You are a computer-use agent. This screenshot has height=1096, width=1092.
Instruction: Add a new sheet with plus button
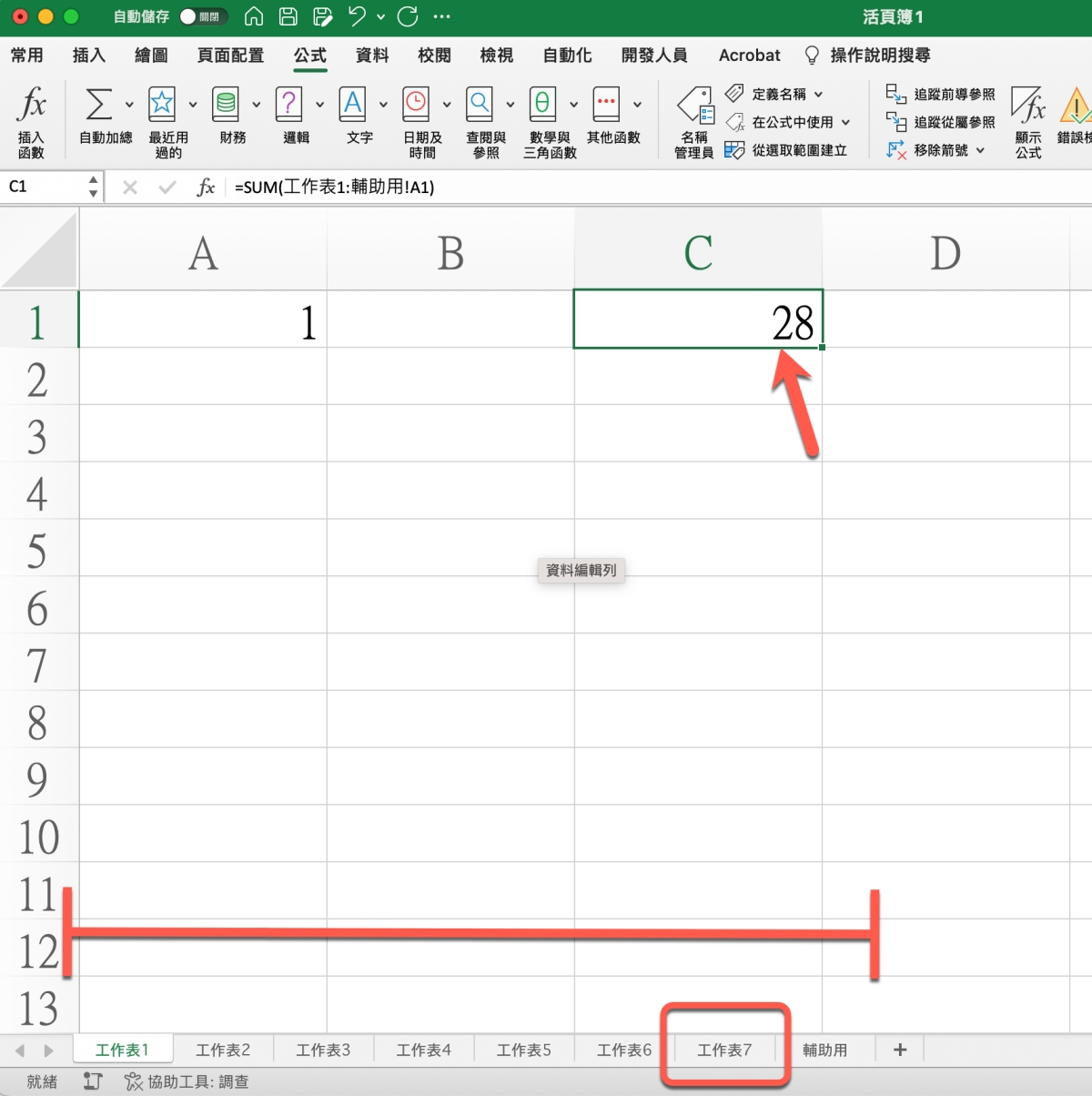click(900, 1050)
